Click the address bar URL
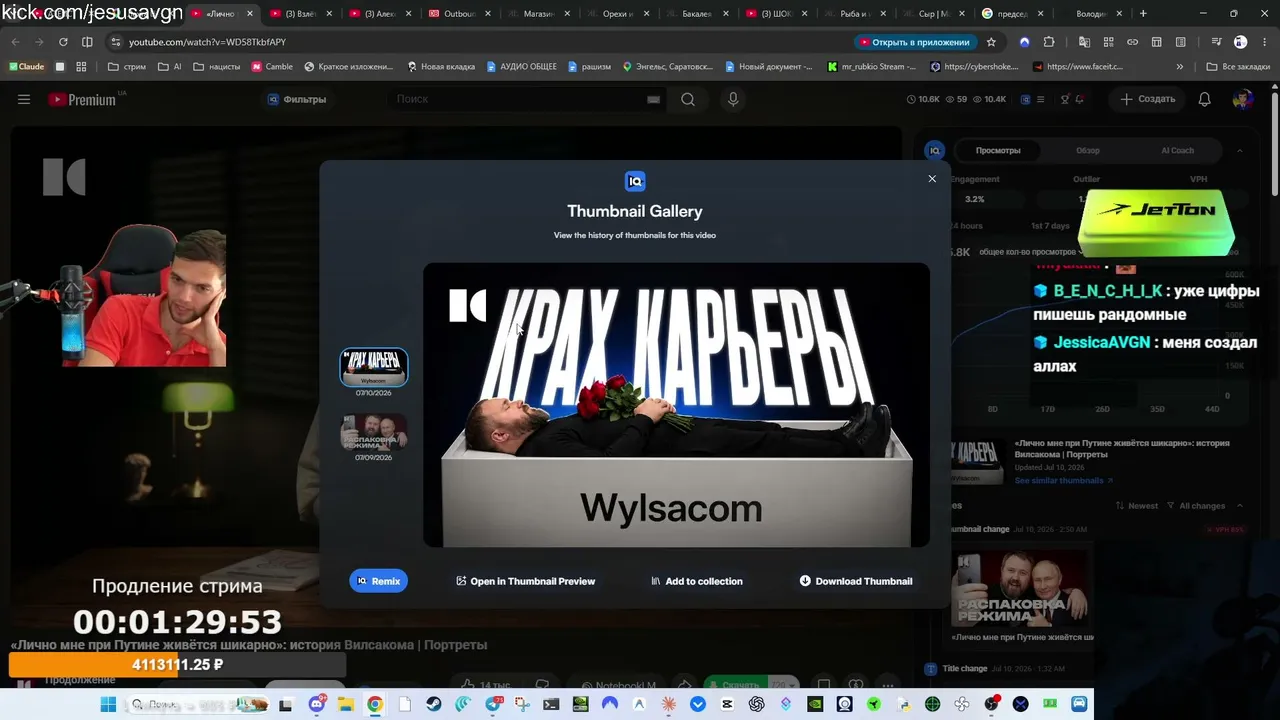 (207, 42)
